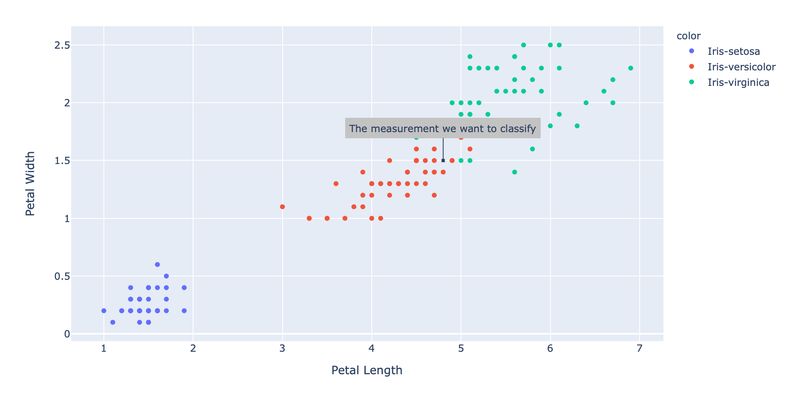Select the rightmost green point near length 6.9
The image size is (800, 400).
click(631, 68)
